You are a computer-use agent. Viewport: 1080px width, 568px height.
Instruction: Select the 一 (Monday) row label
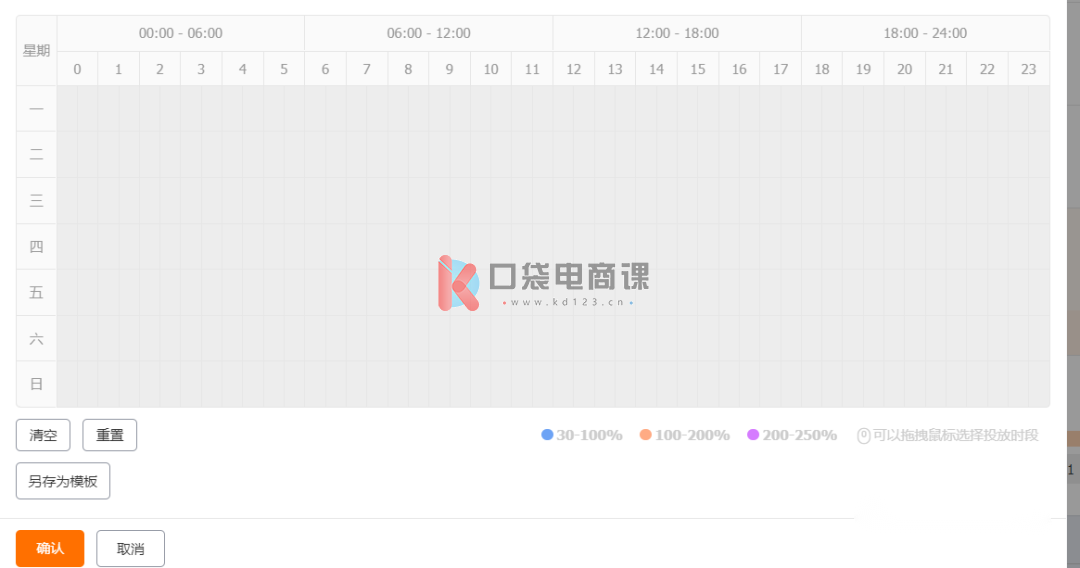coord(37,109)
